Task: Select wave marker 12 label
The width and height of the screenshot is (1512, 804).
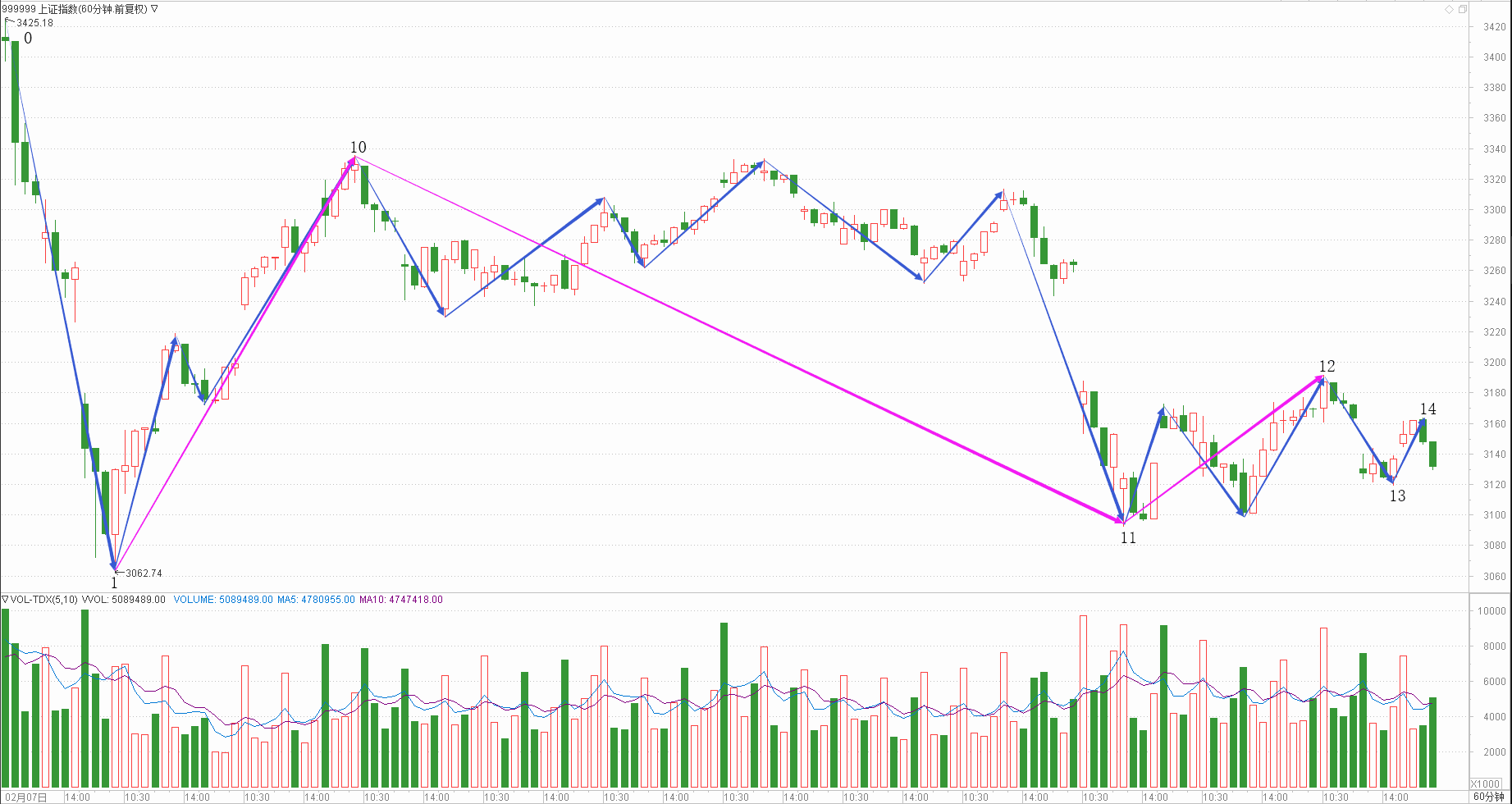Action: coord(1327,366)
